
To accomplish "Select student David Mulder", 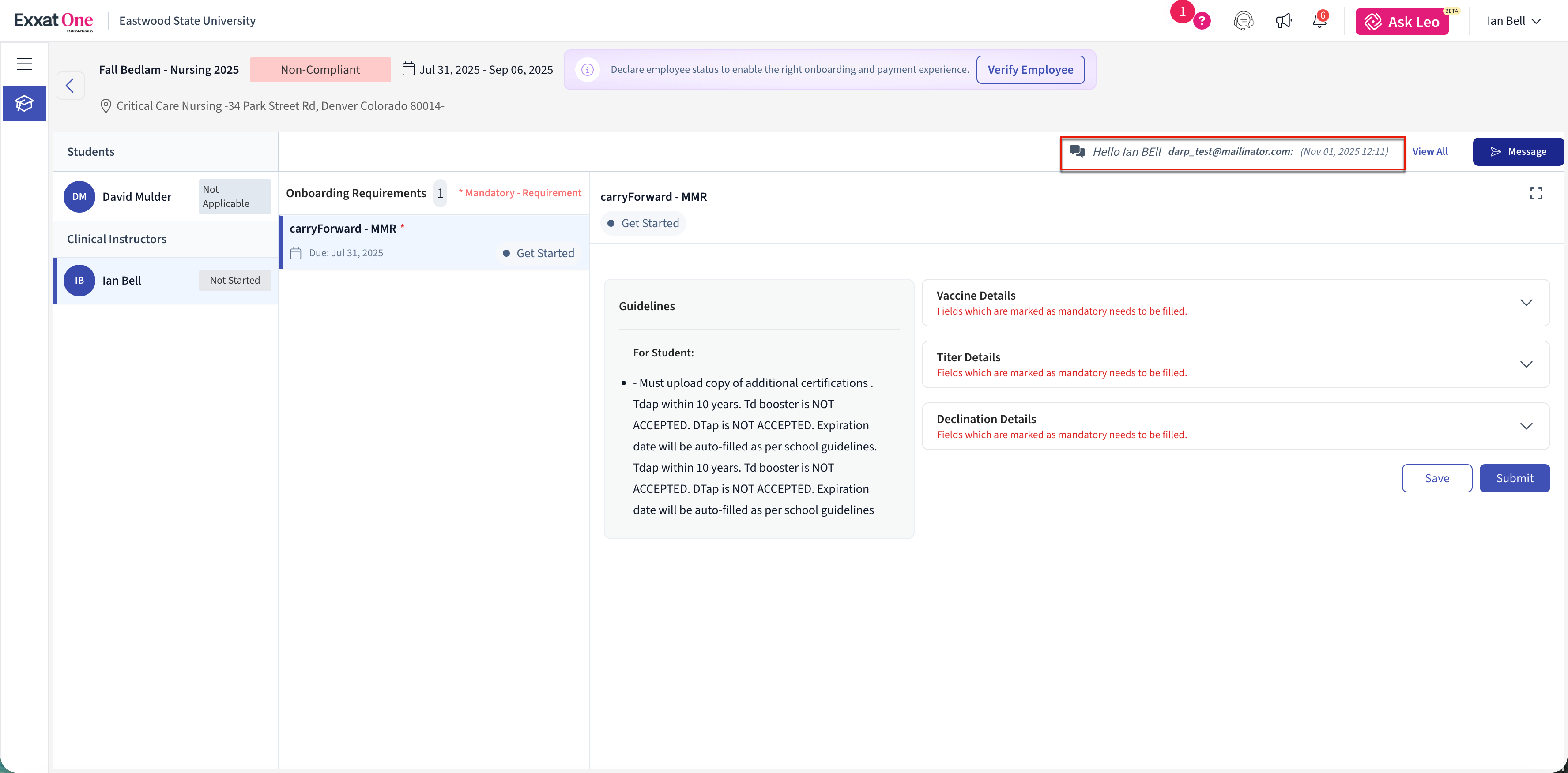I will click(x=137, y=196).
